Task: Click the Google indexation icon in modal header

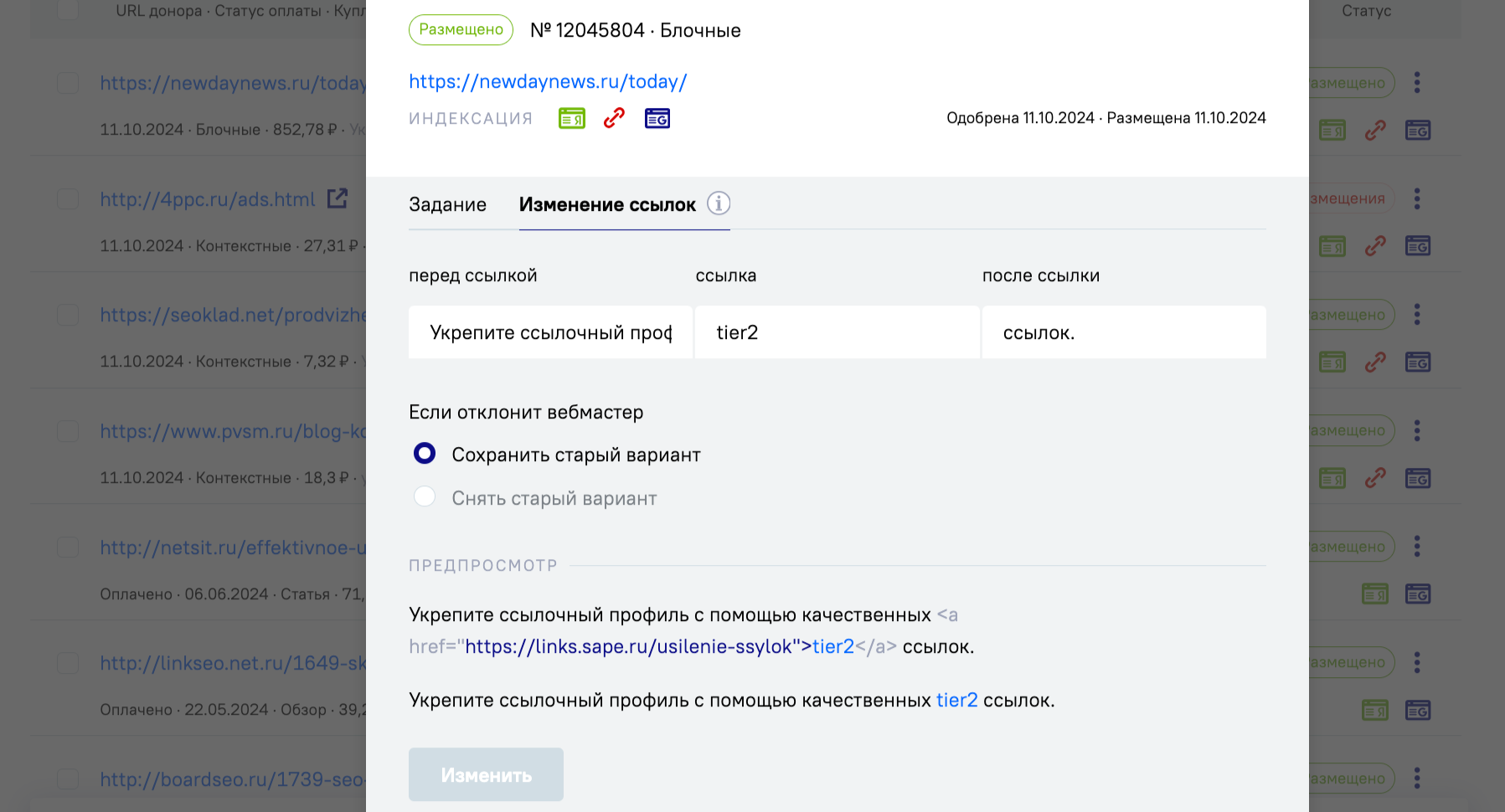Action: tap(657, 119)
